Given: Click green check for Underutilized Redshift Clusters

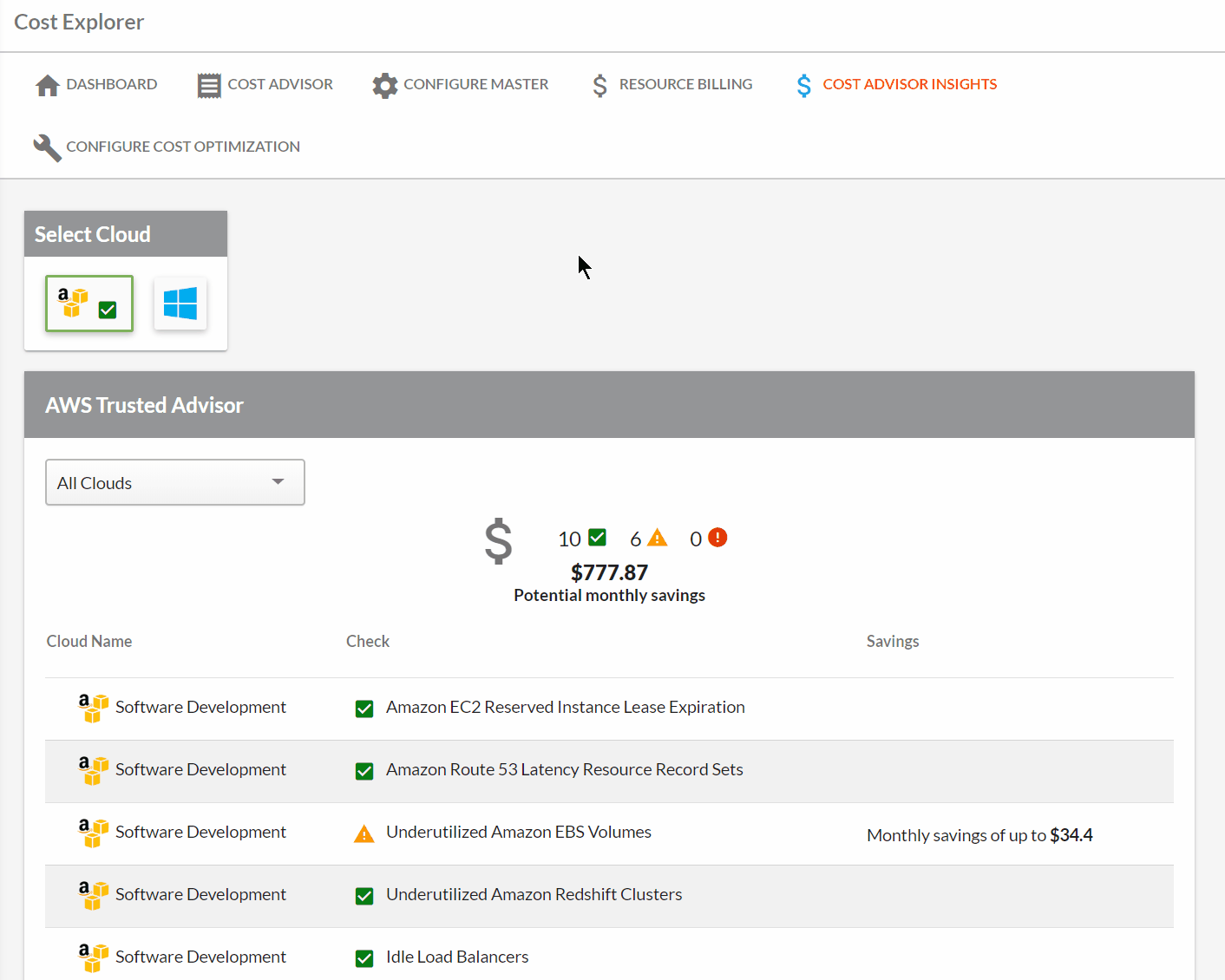Looking at the screenshot, I should [x=364, y=896].
